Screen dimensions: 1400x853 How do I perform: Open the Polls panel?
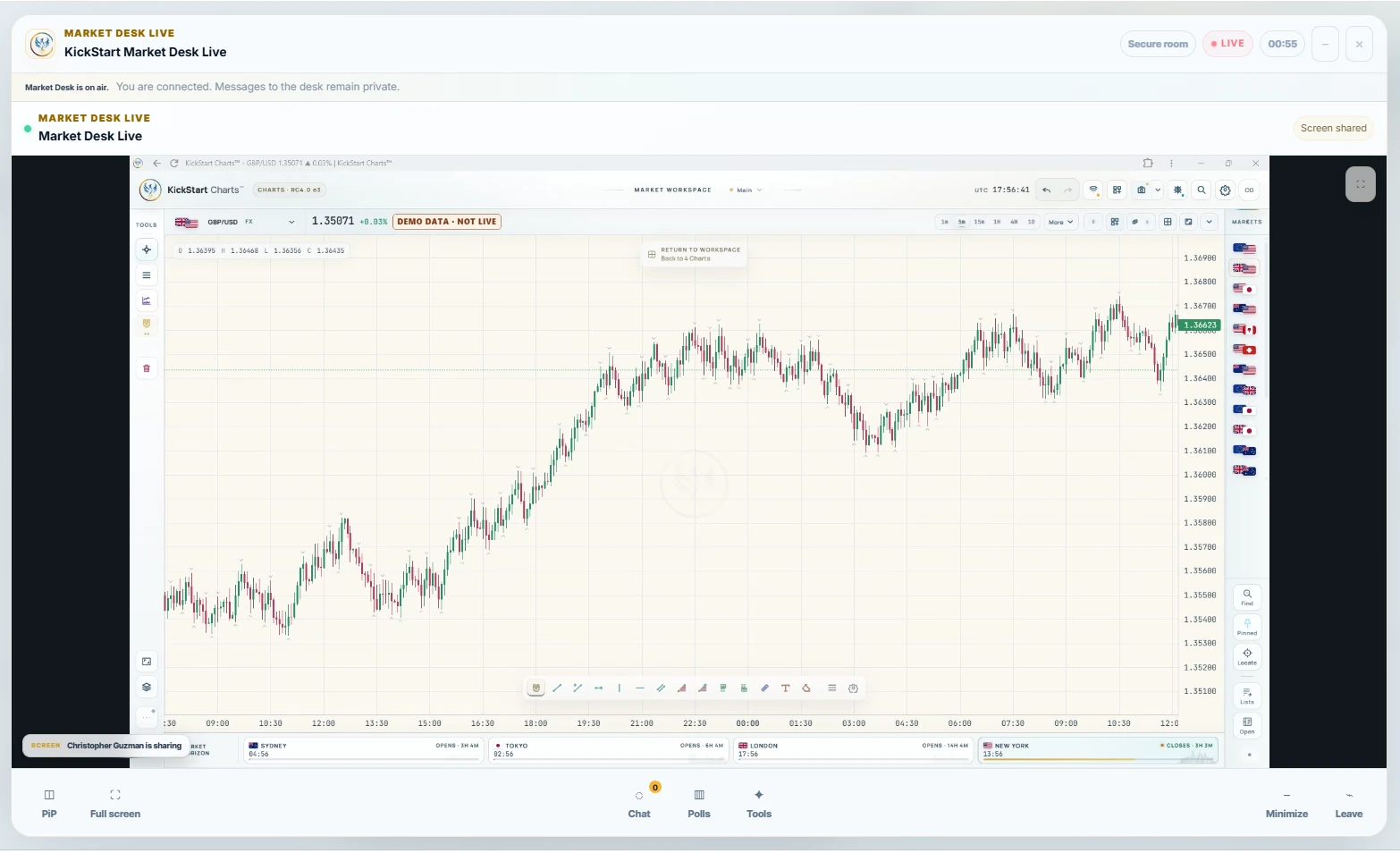[699, 803]
